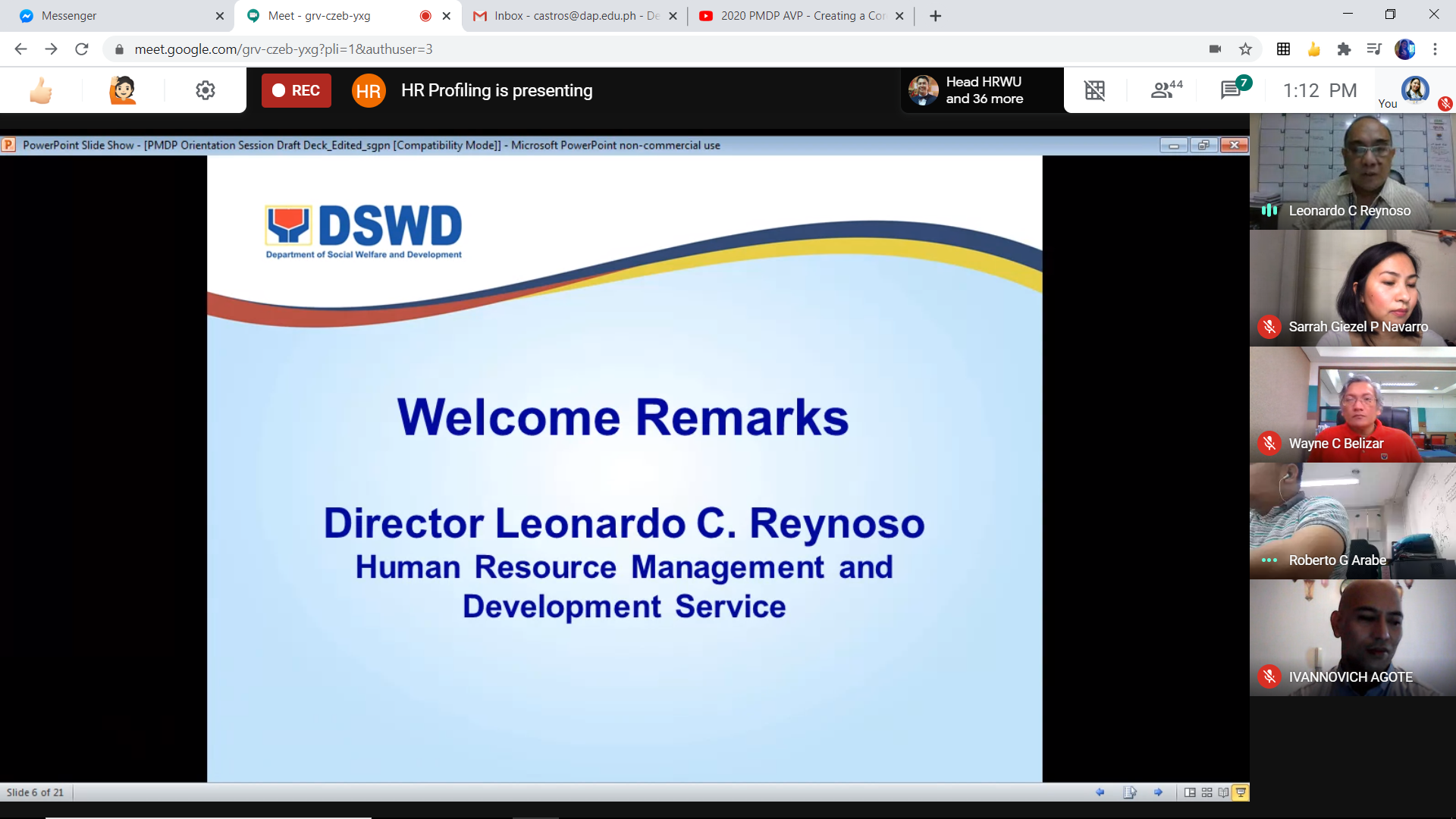Open Head HRWU and 36 more panel
Screen dimensions: 1456x819
(x=982, y=90)
